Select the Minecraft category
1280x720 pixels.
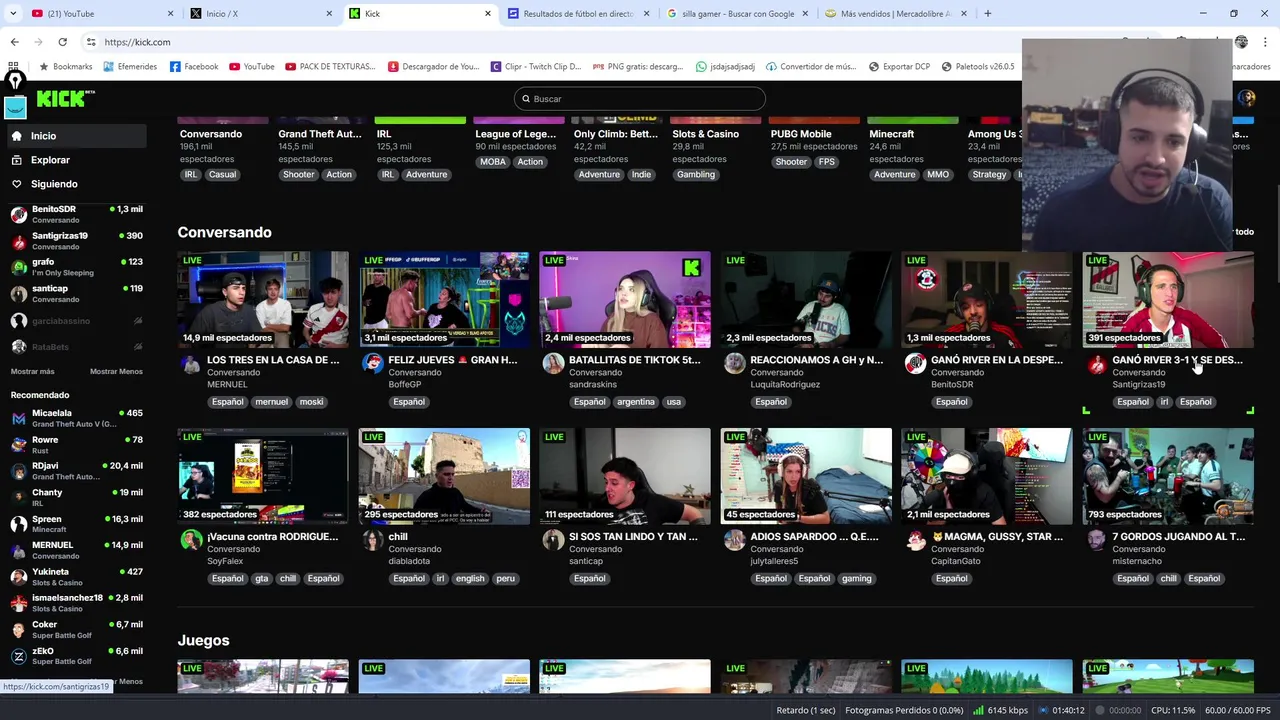(x=891, y=134)
